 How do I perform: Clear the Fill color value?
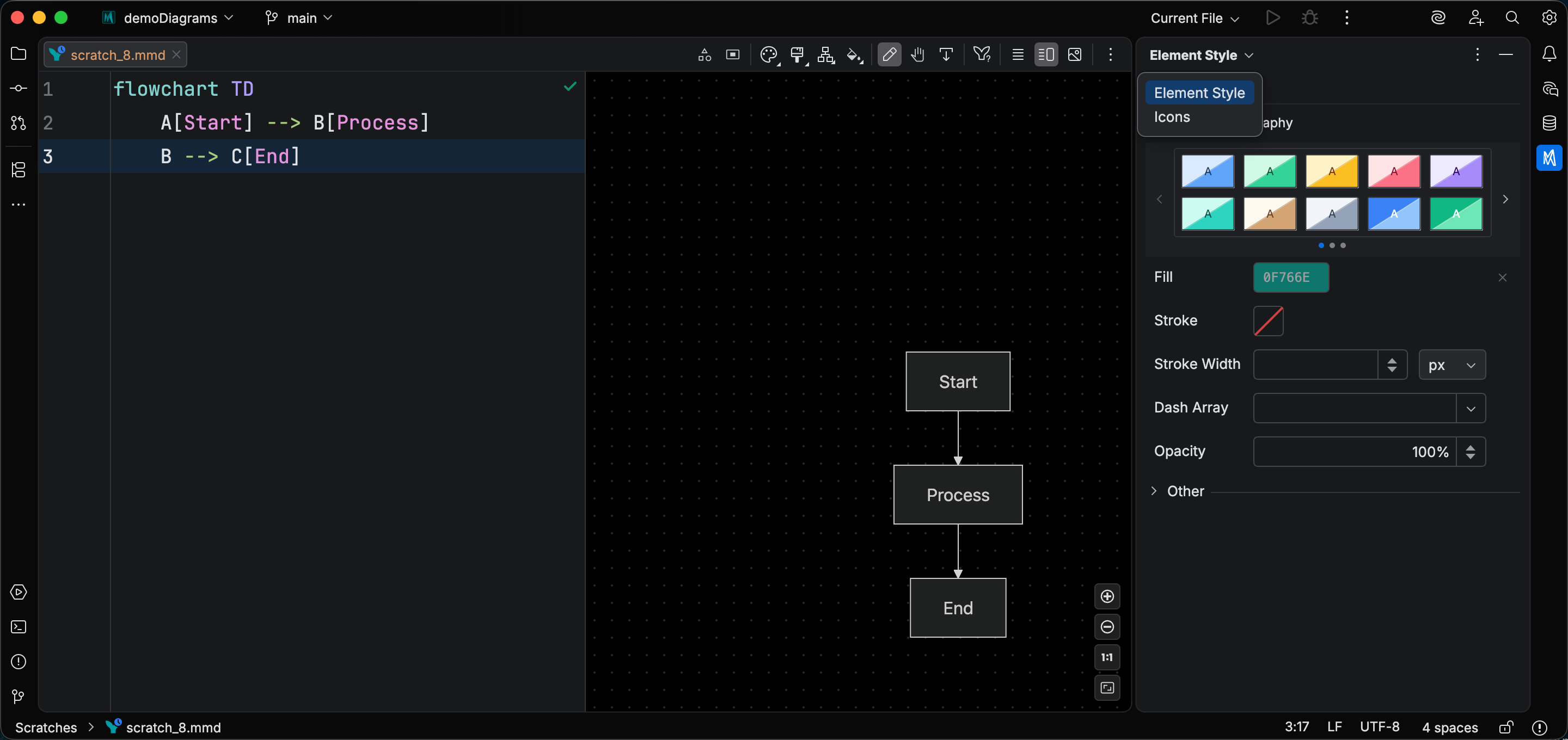[x=1502, y=277]
